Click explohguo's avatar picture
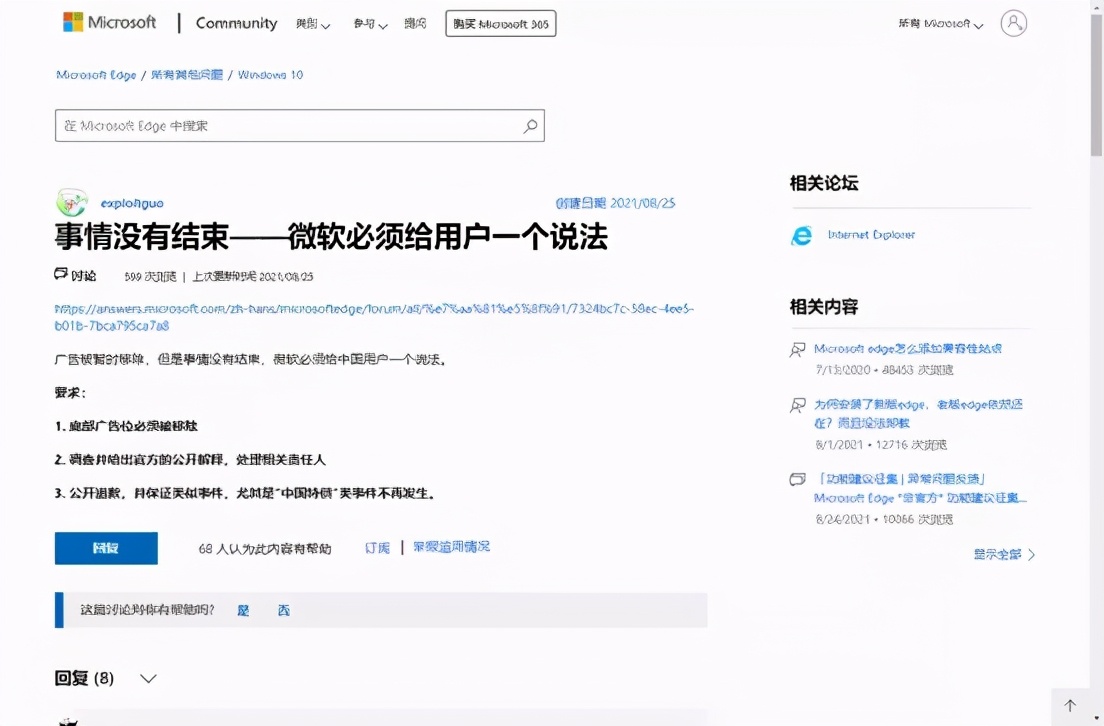This screenshot has width=1104, height=726. 71,202
